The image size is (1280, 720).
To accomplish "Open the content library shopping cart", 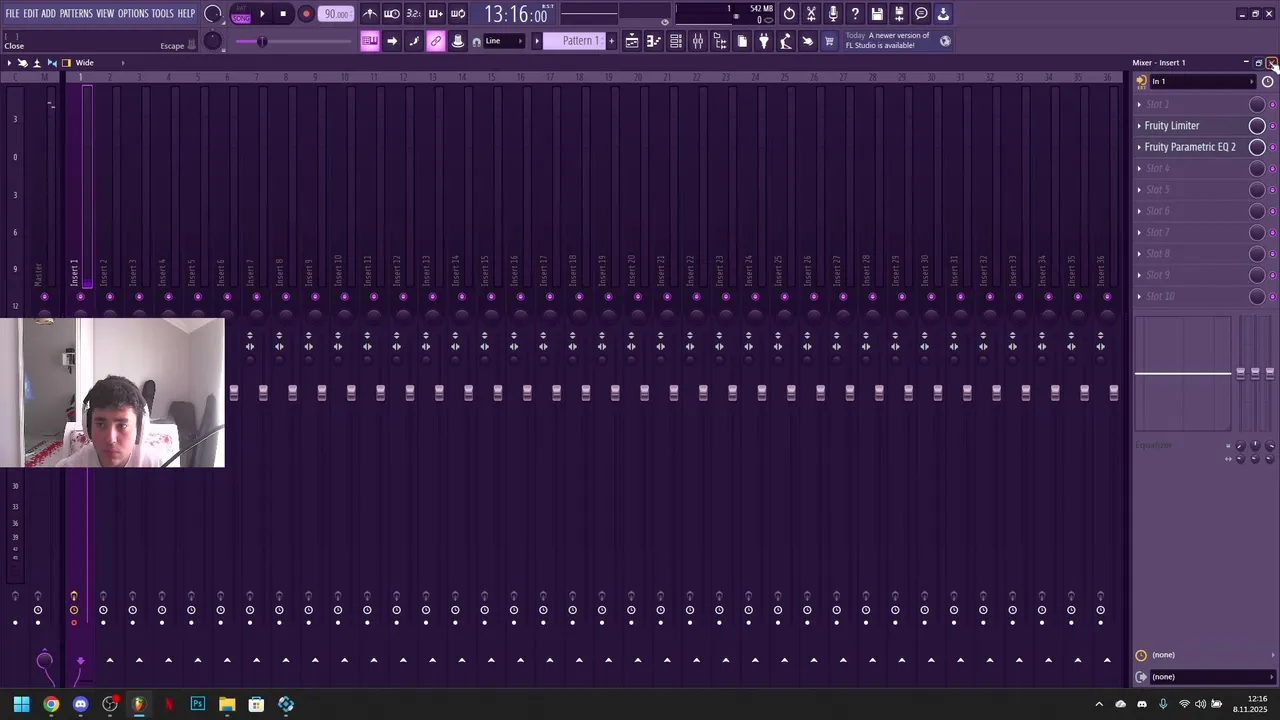I will click(x=829, y=41).
